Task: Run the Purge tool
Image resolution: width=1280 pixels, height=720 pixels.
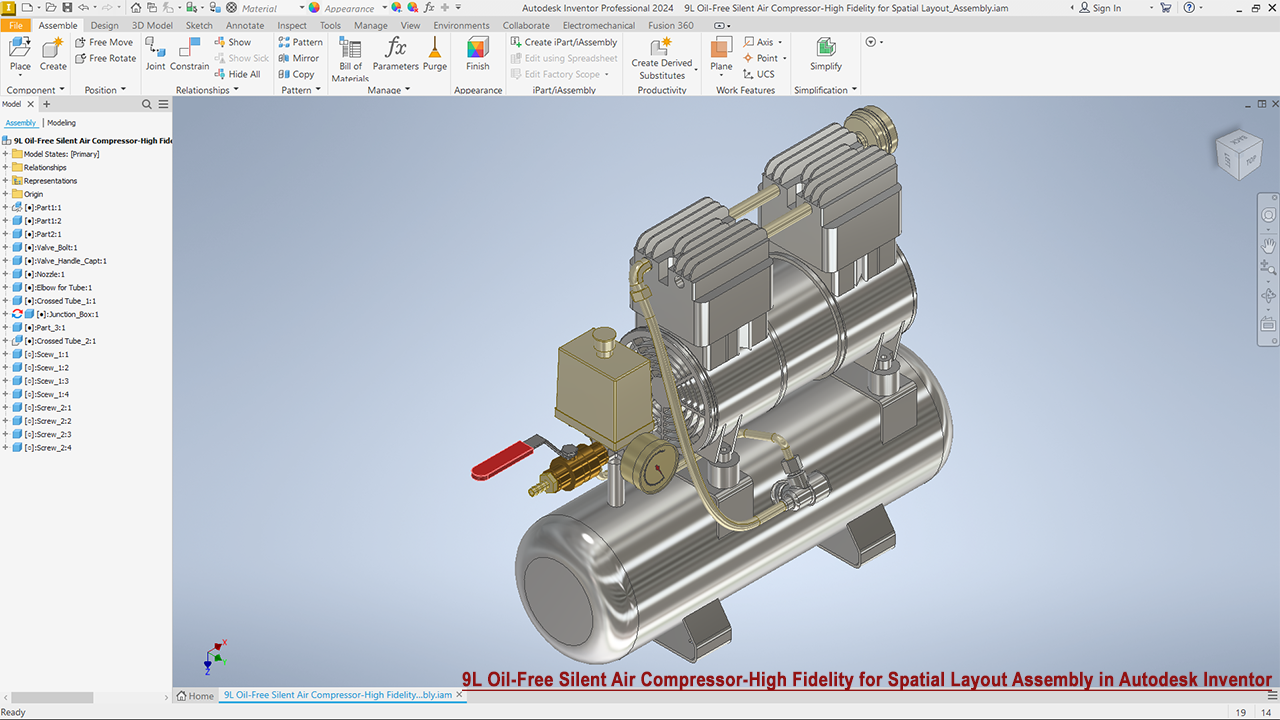Action: point(435,54)
